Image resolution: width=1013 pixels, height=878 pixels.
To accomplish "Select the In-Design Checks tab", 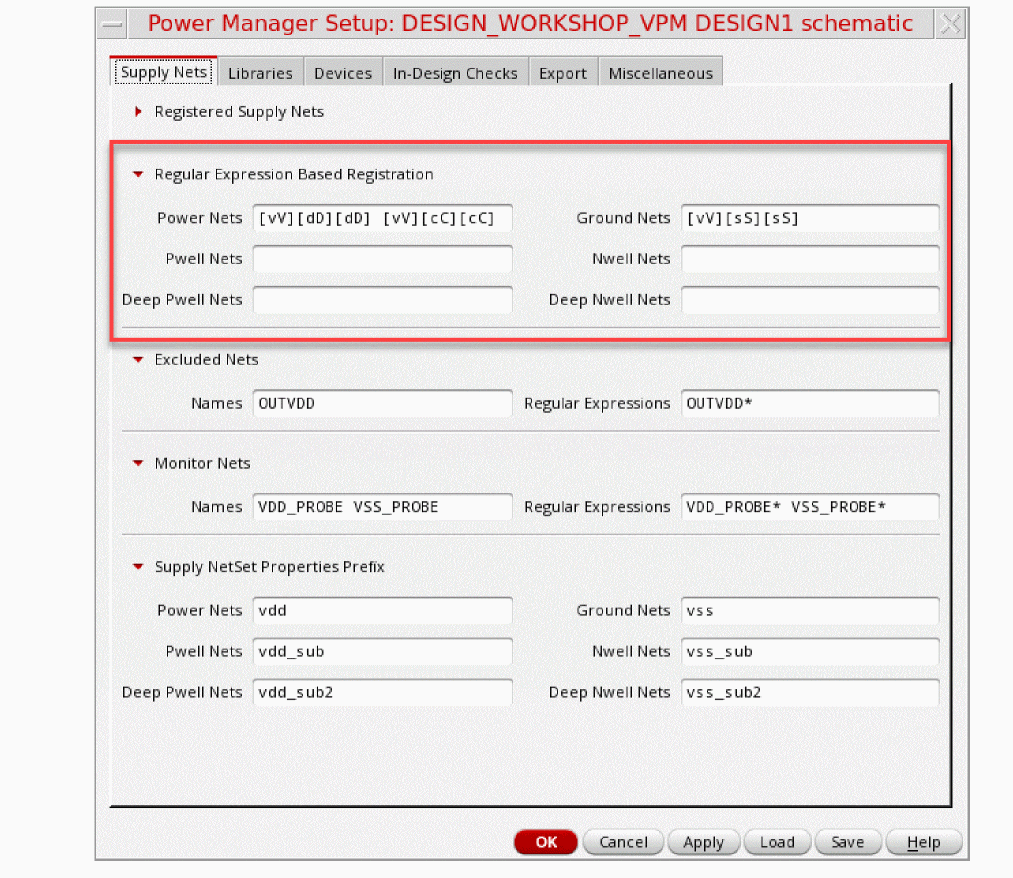I will [x=455, y=73].
